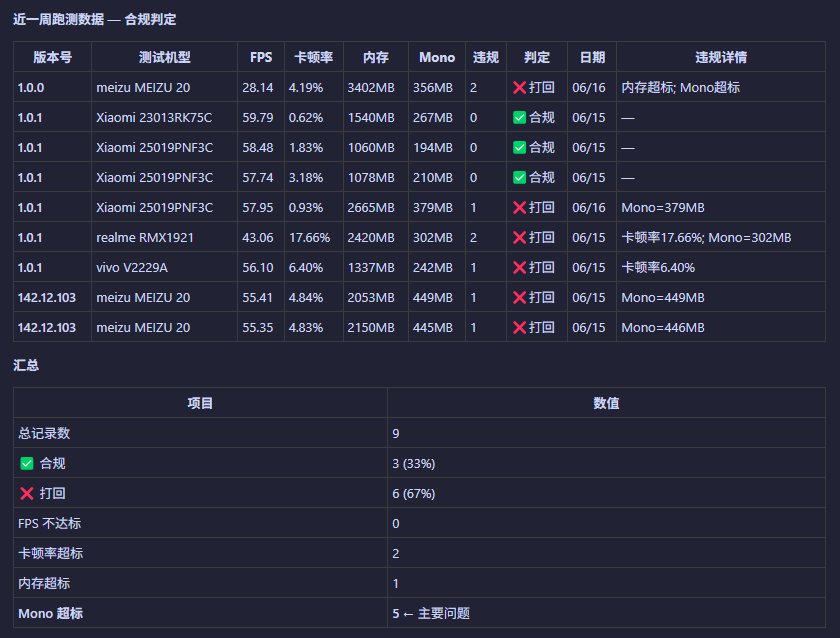
Task: Click the 总记录数 row label
Action: [x=44, y=433]
